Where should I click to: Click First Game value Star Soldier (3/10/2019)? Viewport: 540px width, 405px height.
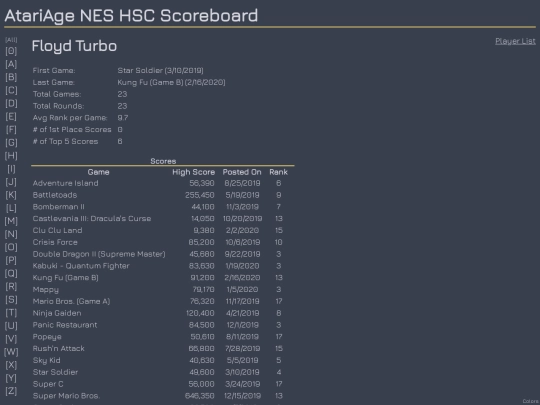point(160,71)
